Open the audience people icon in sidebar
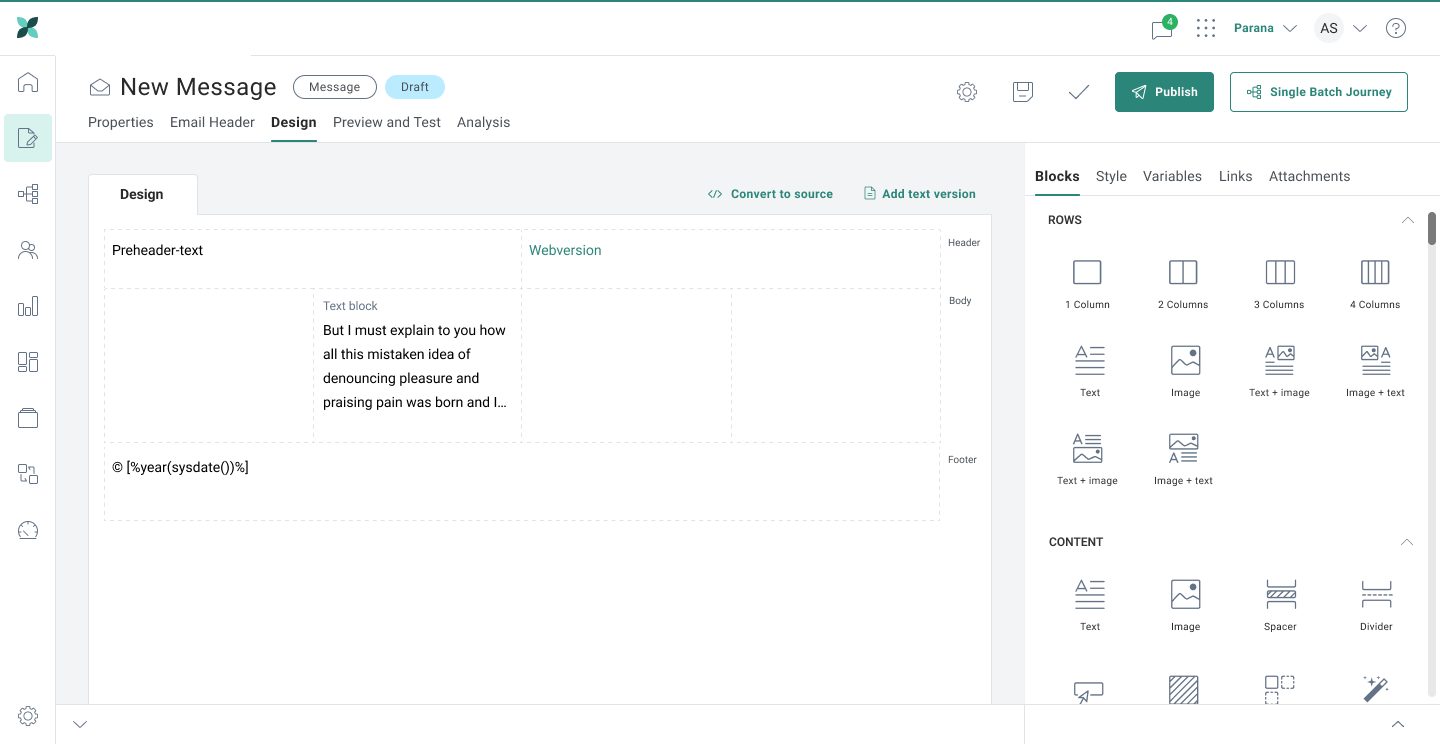The image size is (1440, 744). point(28,250)
